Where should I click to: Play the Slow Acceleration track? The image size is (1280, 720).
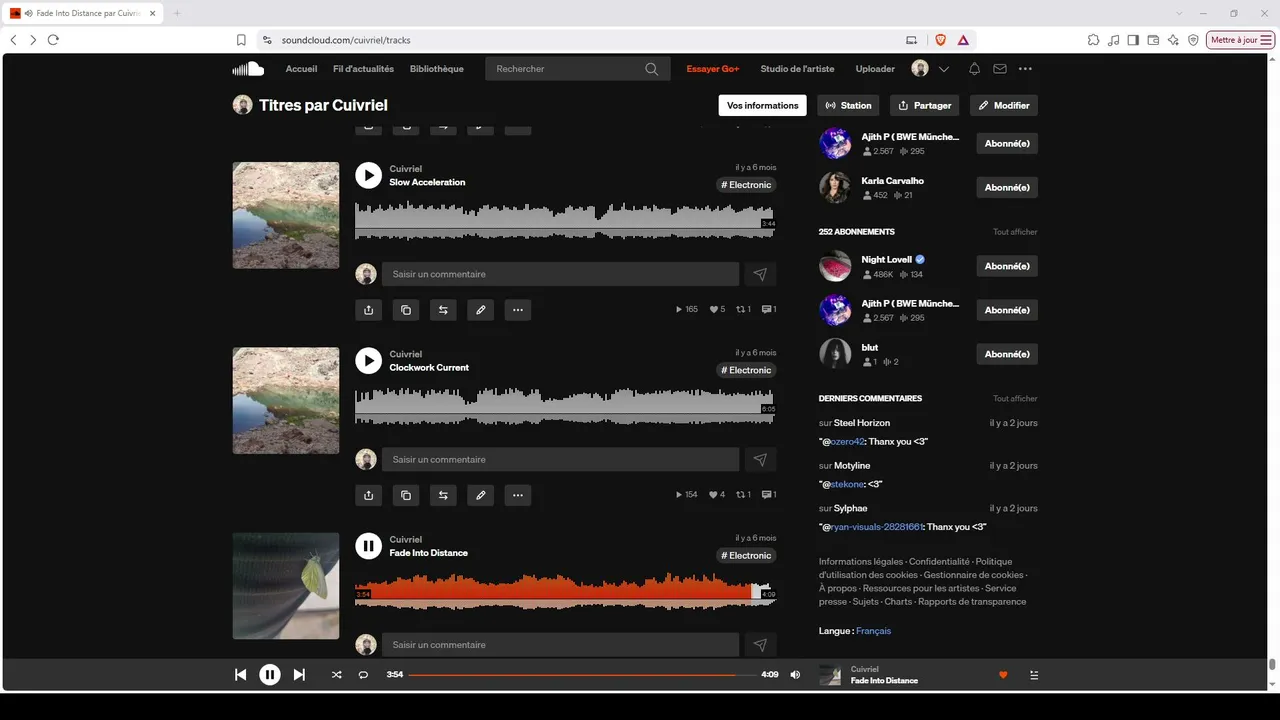pyautogui.click(x=368, y=175)
